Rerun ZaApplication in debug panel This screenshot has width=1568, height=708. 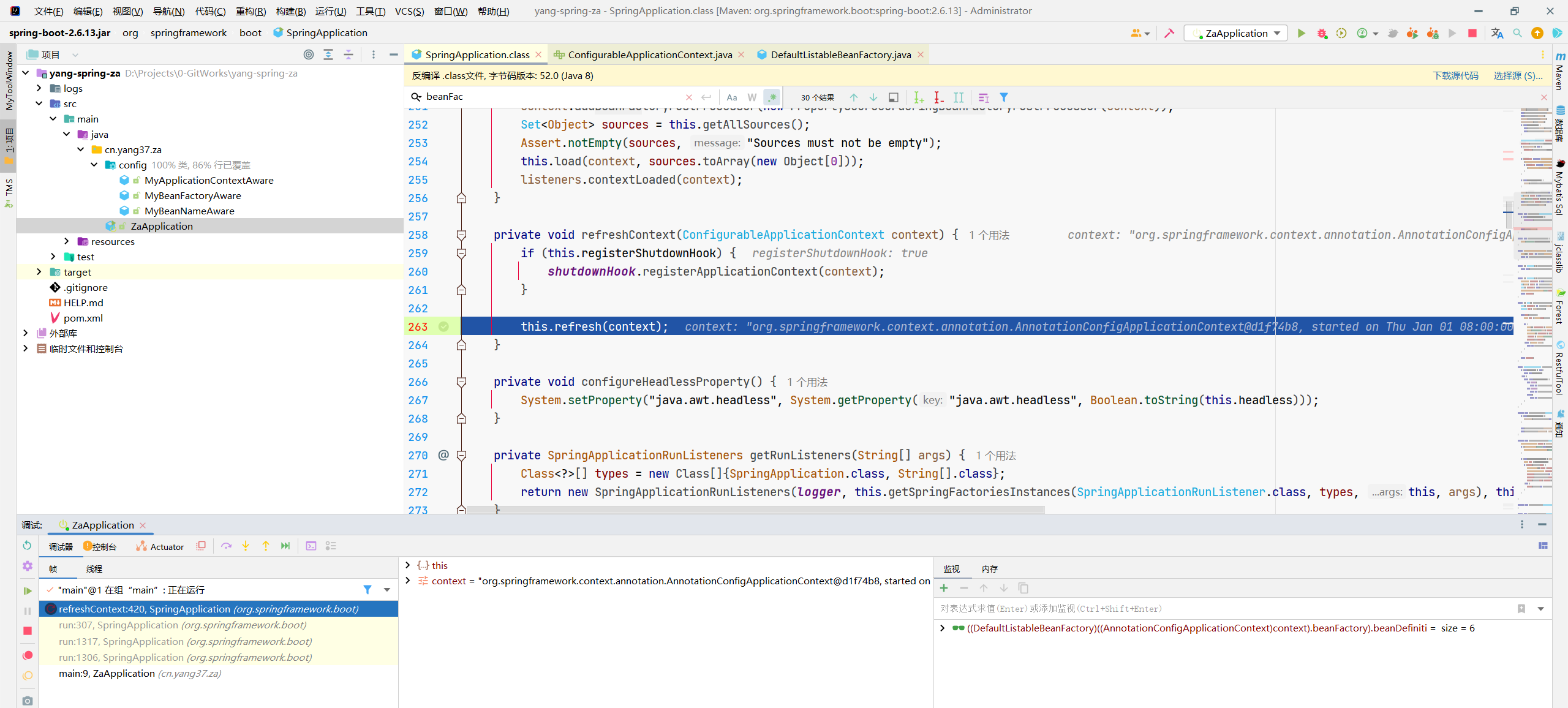tap(27, 546)
